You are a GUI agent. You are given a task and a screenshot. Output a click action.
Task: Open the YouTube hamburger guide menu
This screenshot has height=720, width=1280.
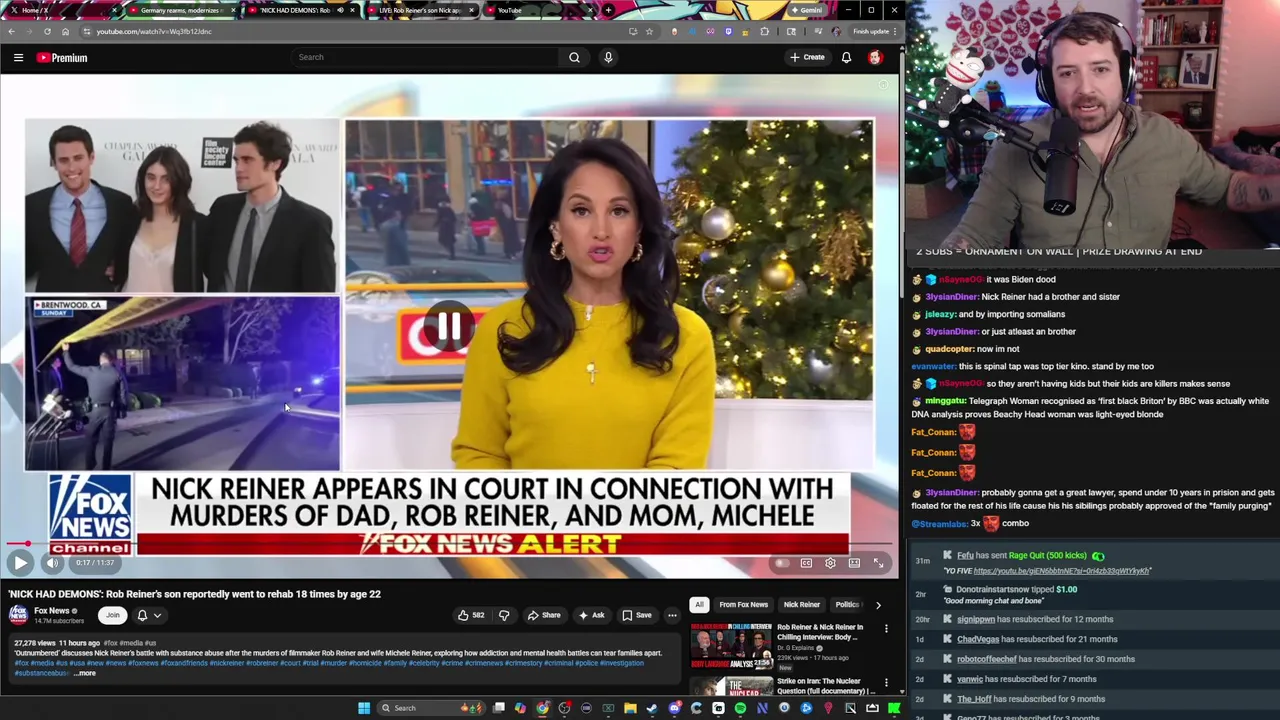pyautogui.click(x=18, y=58)
